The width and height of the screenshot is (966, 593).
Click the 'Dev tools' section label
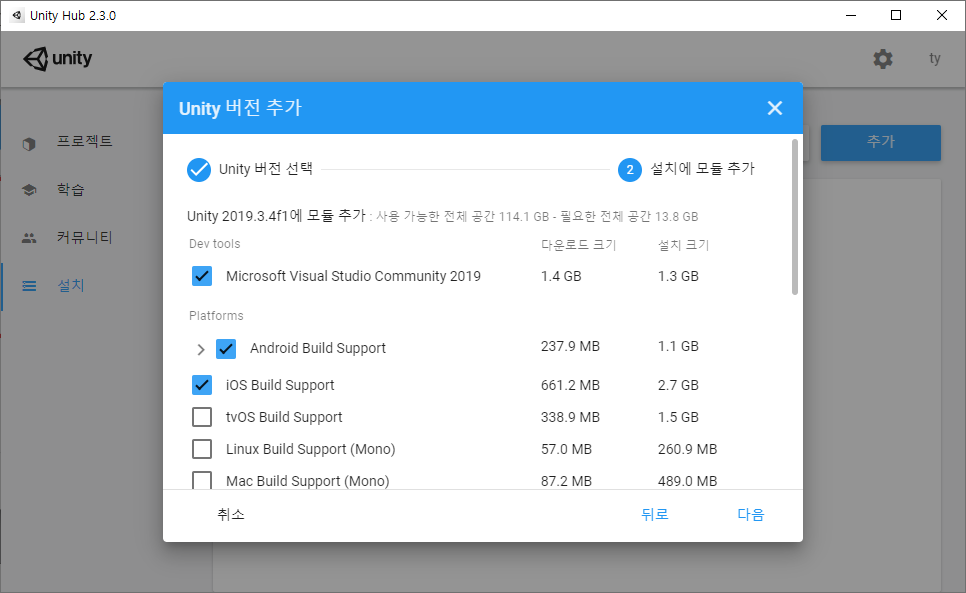point(214,244)
